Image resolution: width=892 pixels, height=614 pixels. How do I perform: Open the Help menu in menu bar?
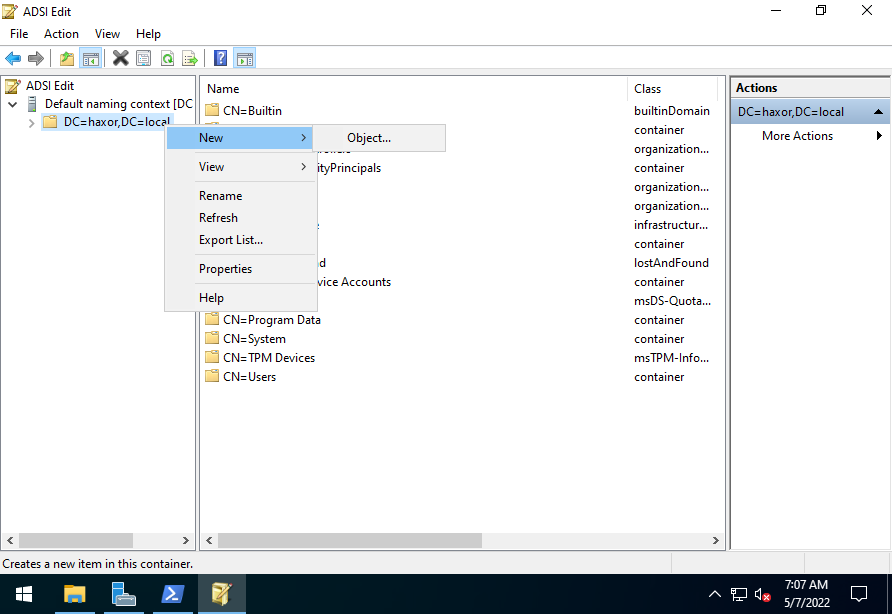[148, 34]
